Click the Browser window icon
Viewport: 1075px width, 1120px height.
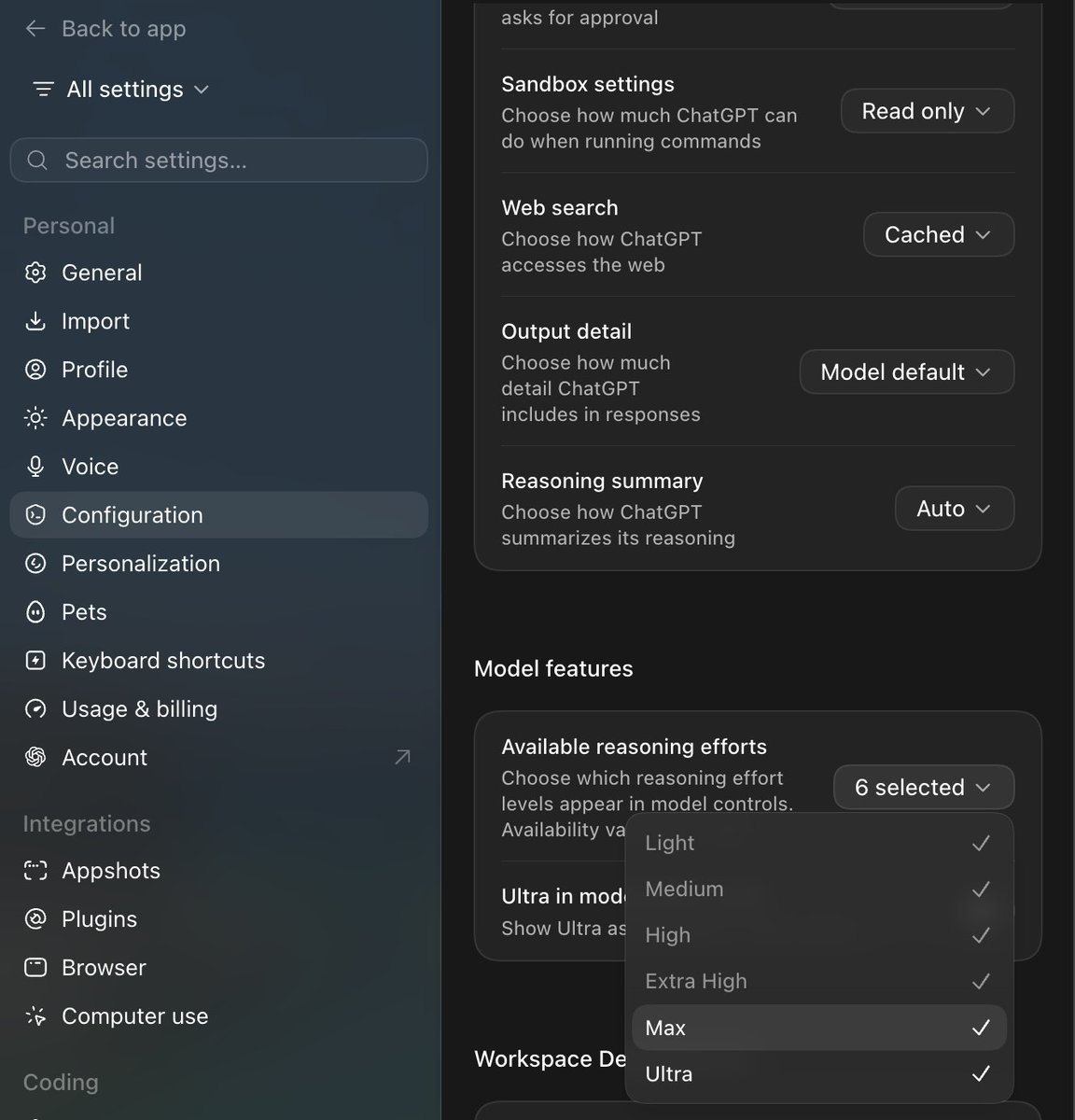tap(35, 968)
